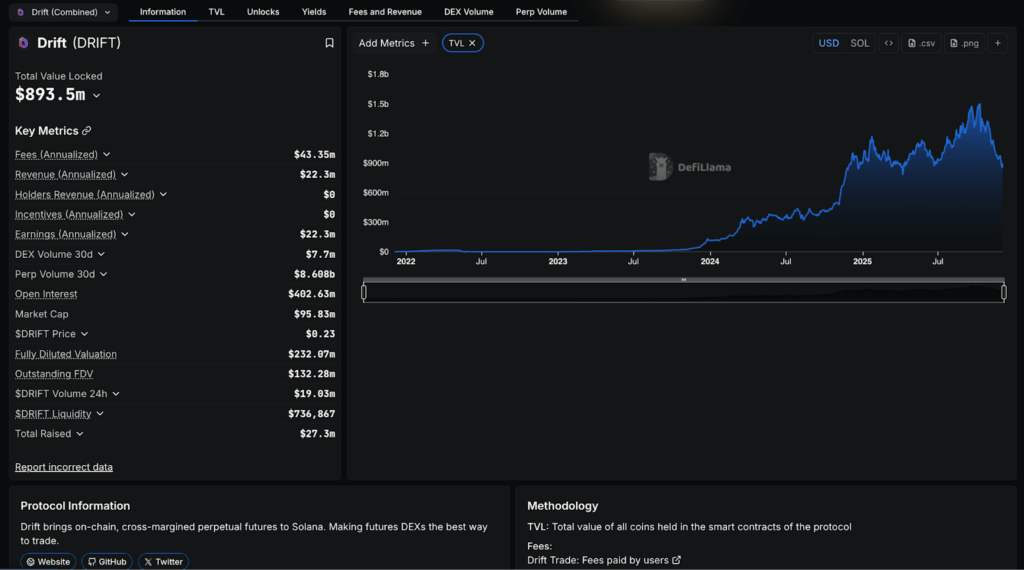Remove the TVL metric chip
Screen dimensions: 1024x570
click(472, 43)
